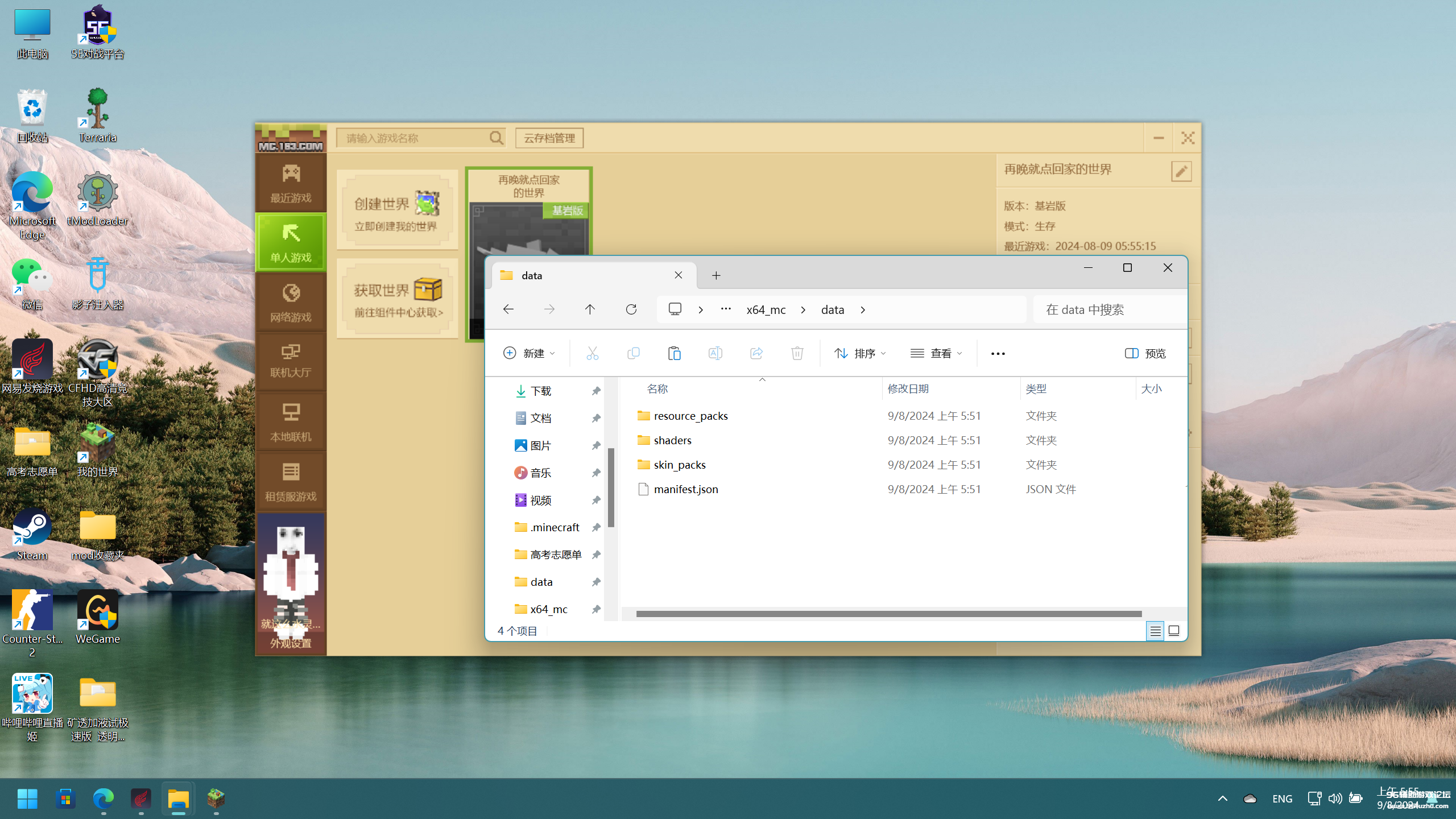Open new tab with plus button
1456x819 pixels.
click(716, 276)
